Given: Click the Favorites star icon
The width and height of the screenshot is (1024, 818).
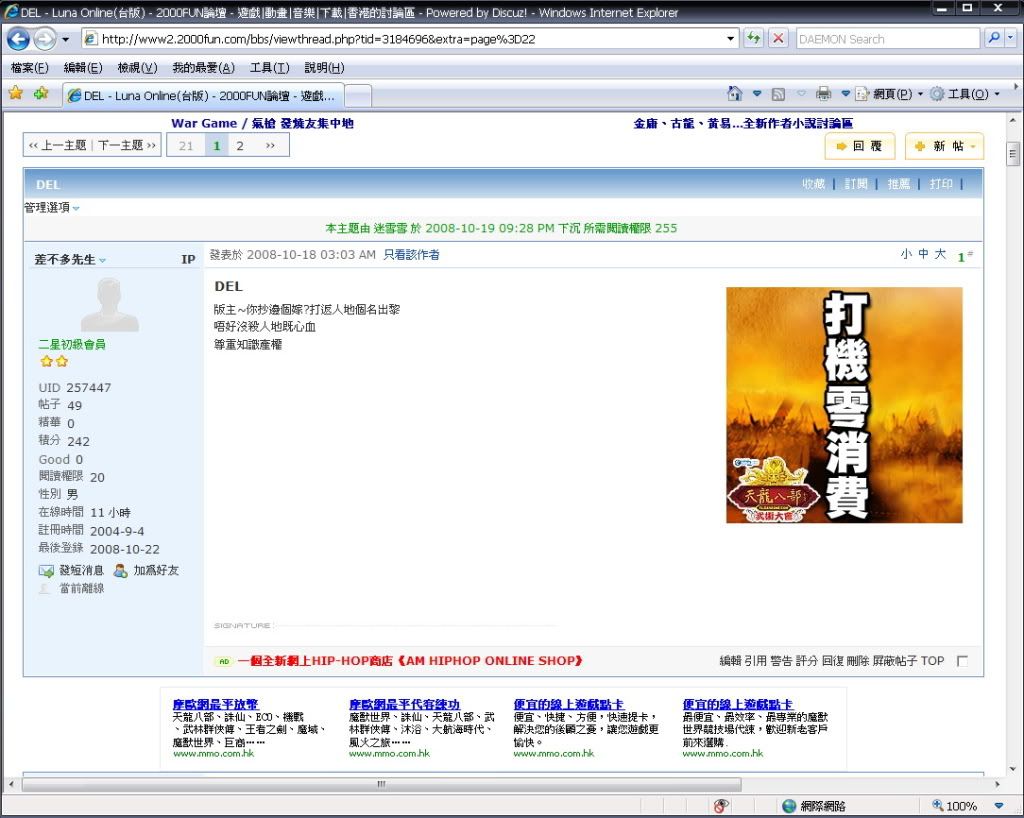Looking at the screenshot, I should [16, 93].
